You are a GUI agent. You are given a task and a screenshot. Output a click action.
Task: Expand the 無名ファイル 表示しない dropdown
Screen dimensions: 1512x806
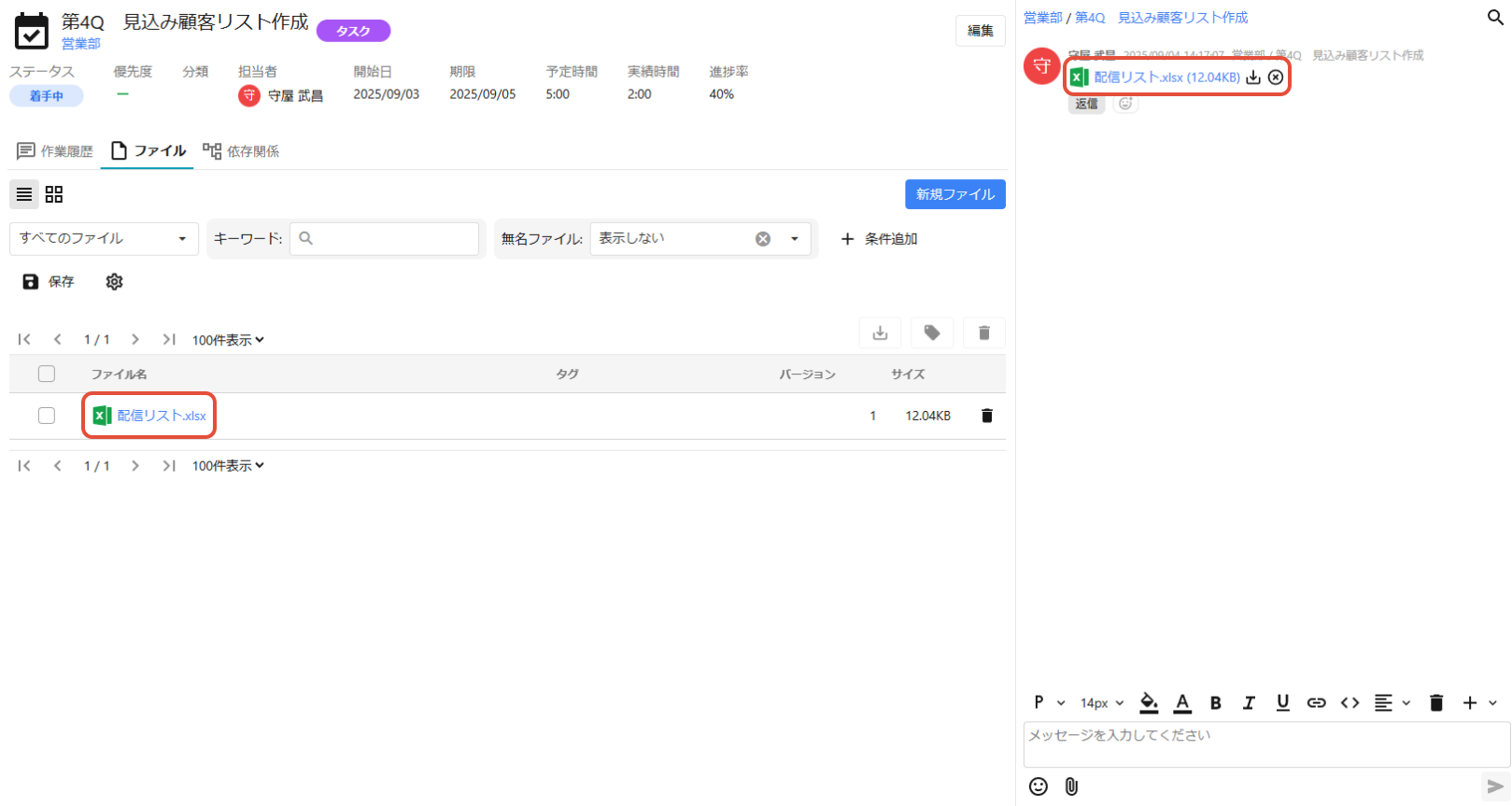tap(795, 239)
